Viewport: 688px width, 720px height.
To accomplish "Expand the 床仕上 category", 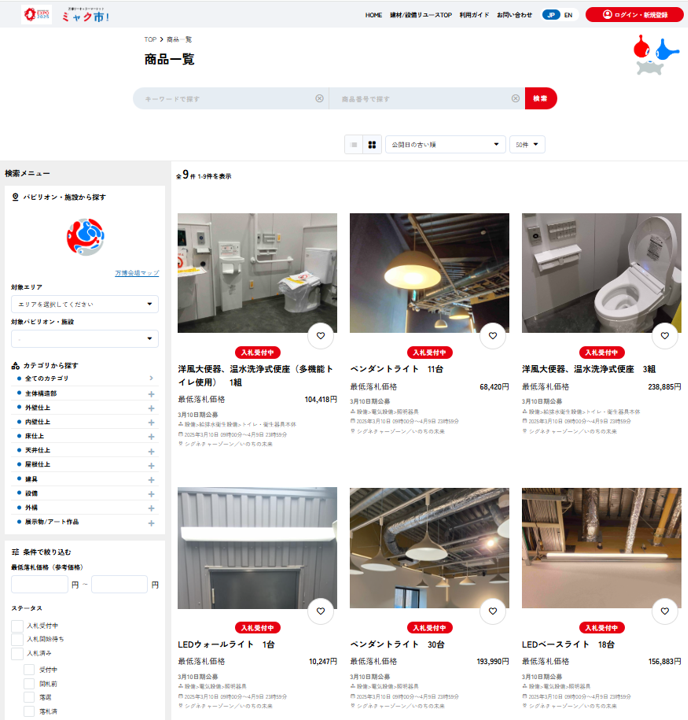I will click(151, 437).
